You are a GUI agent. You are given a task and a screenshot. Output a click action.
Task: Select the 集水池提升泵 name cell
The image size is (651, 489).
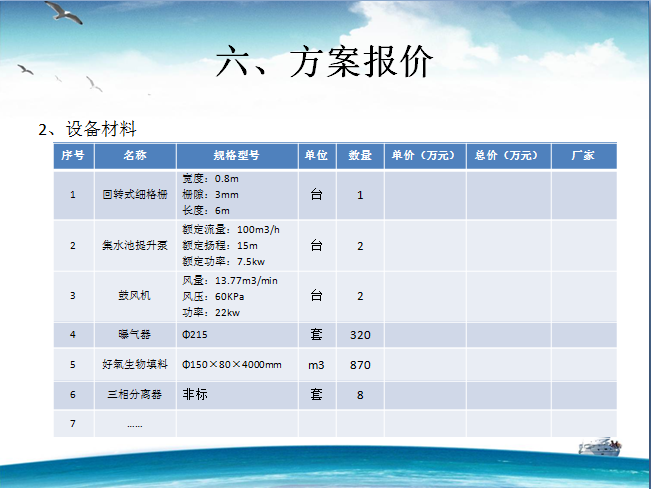pyautogui.click(x=135, y=246)
